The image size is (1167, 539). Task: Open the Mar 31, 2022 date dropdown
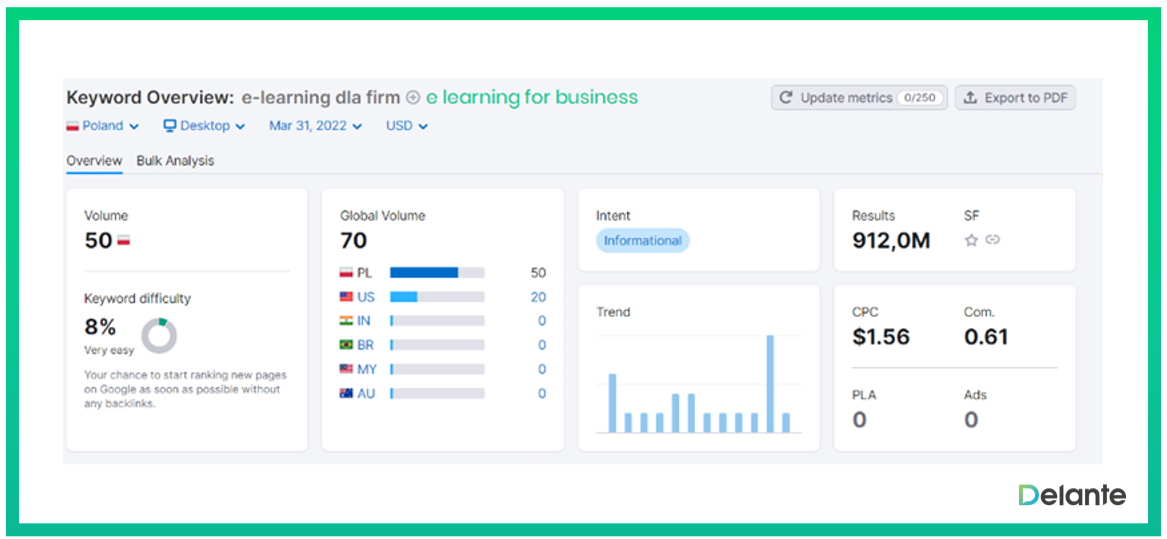tap(315, 126)
